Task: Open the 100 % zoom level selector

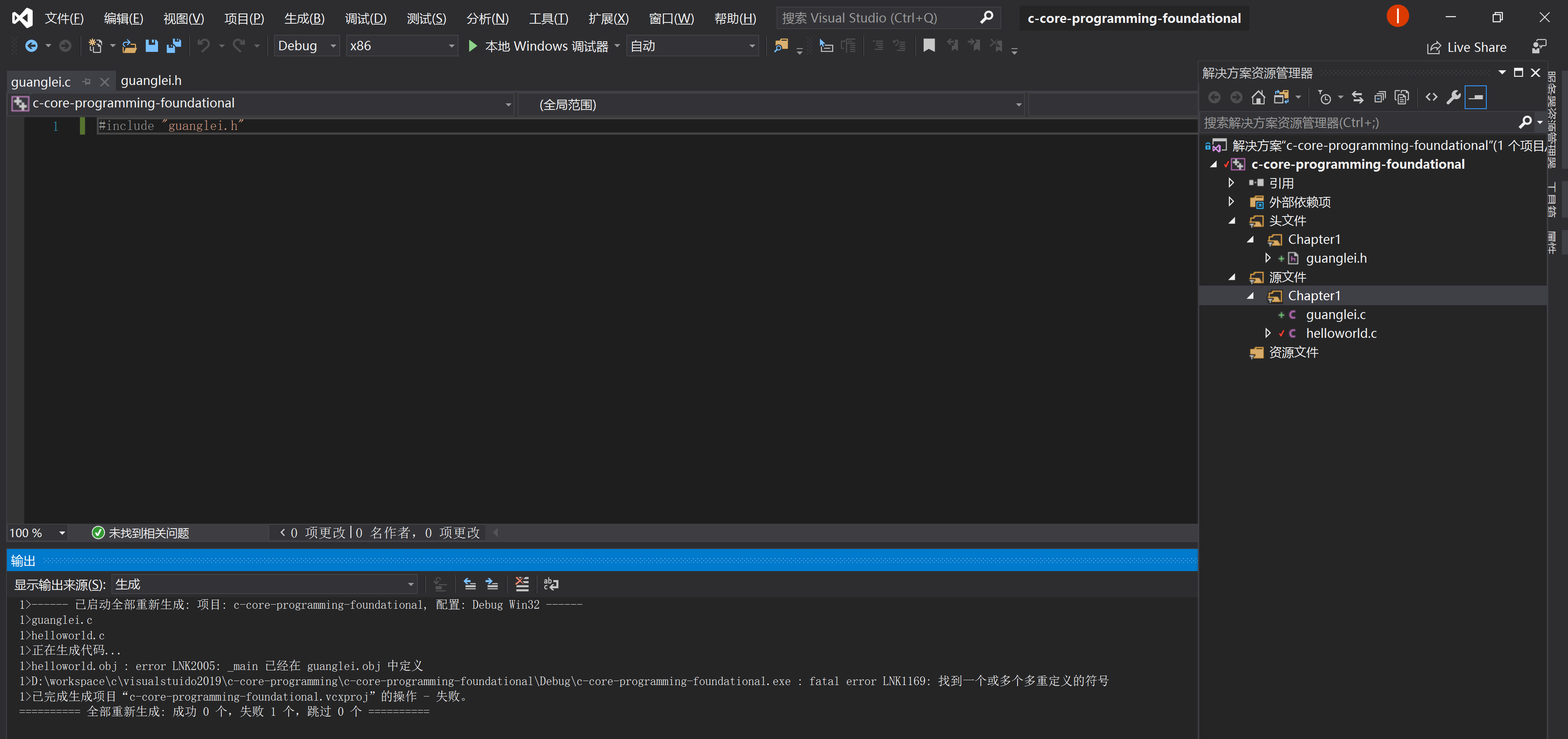Action: point(36,533)
